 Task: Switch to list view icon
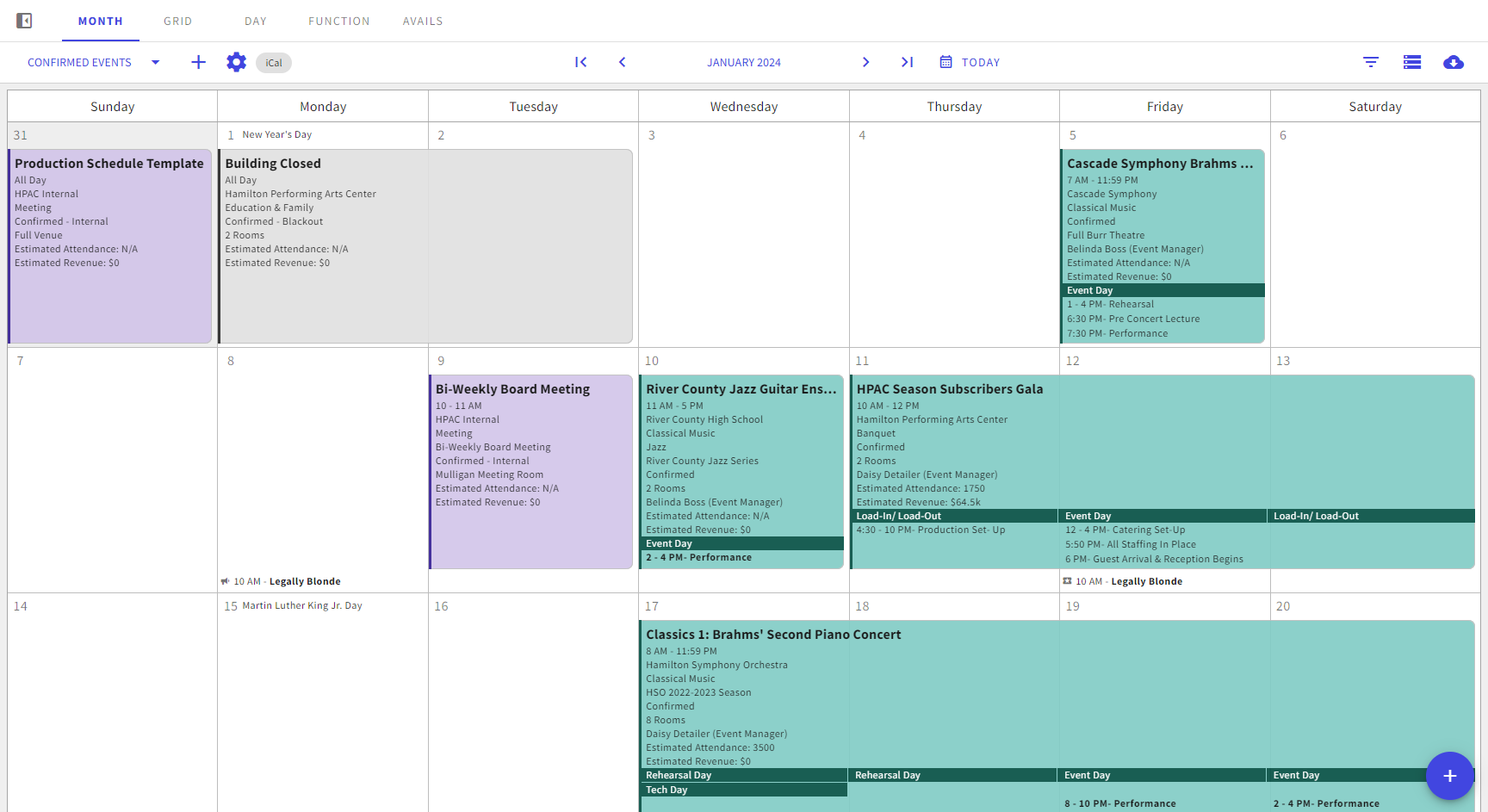1412,62
